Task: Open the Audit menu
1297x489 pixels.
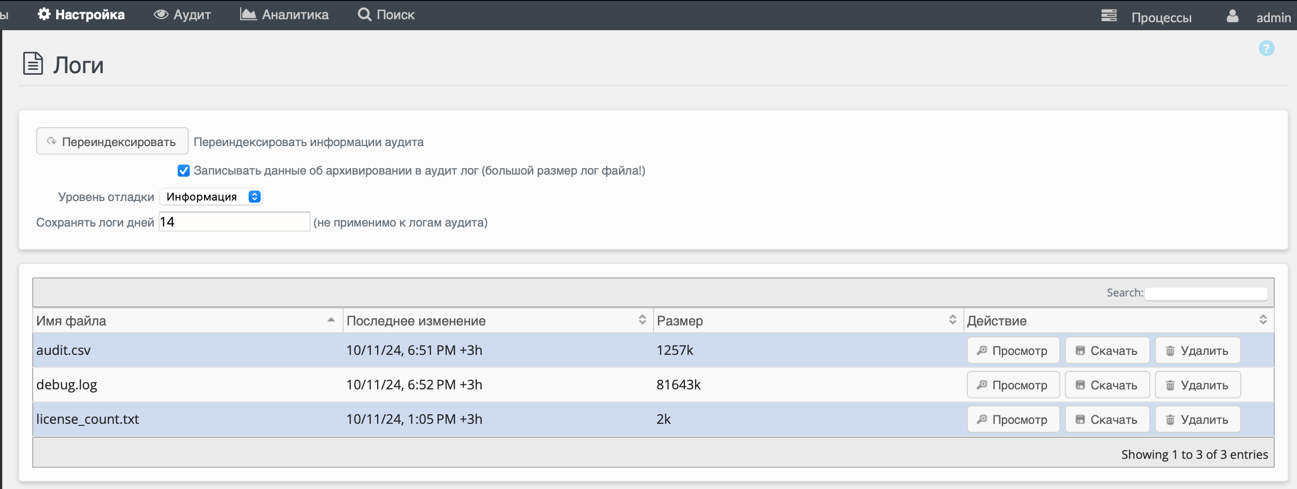Action: click(x=182, y=15)
